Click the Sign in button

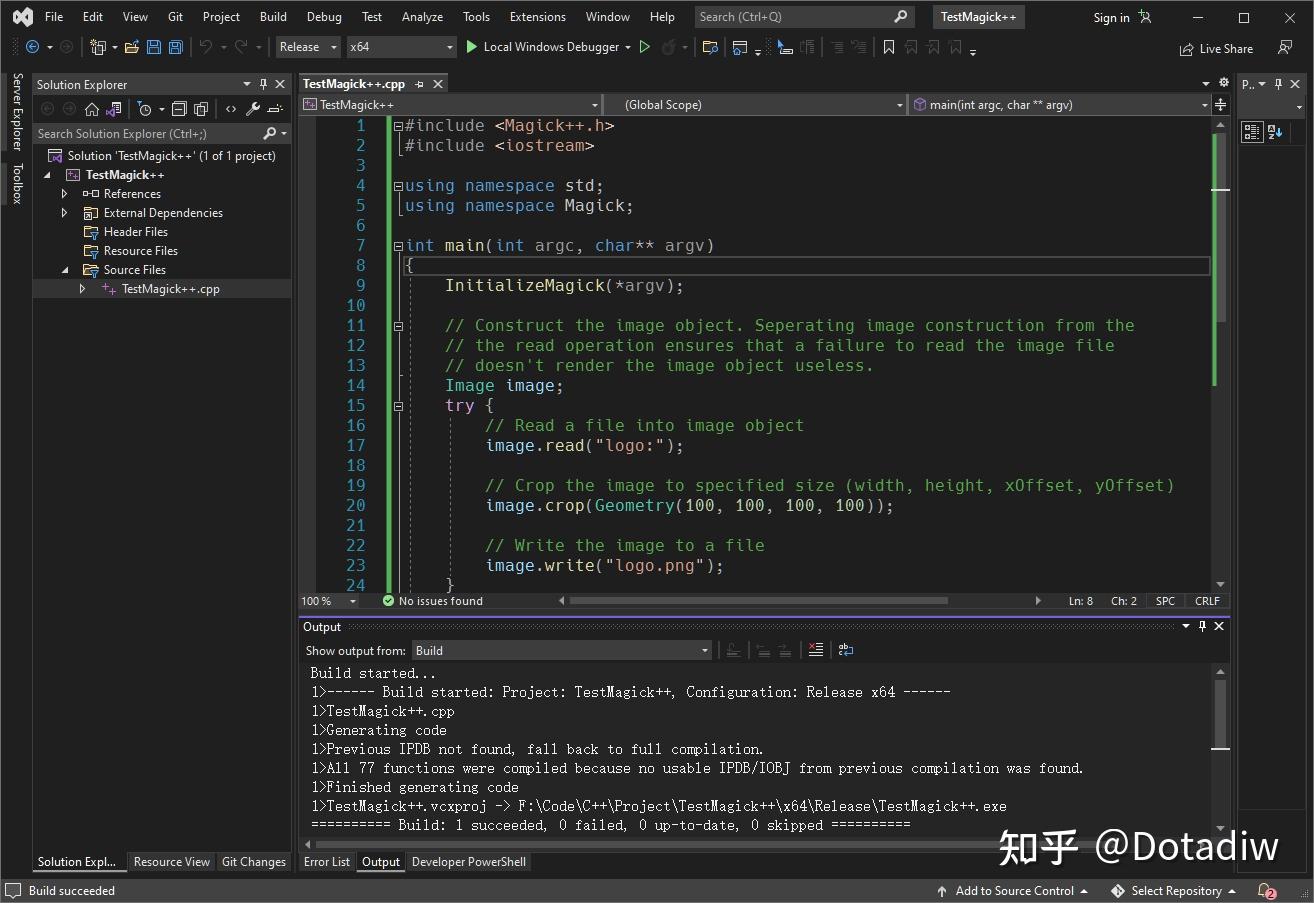click(1110, 16)
